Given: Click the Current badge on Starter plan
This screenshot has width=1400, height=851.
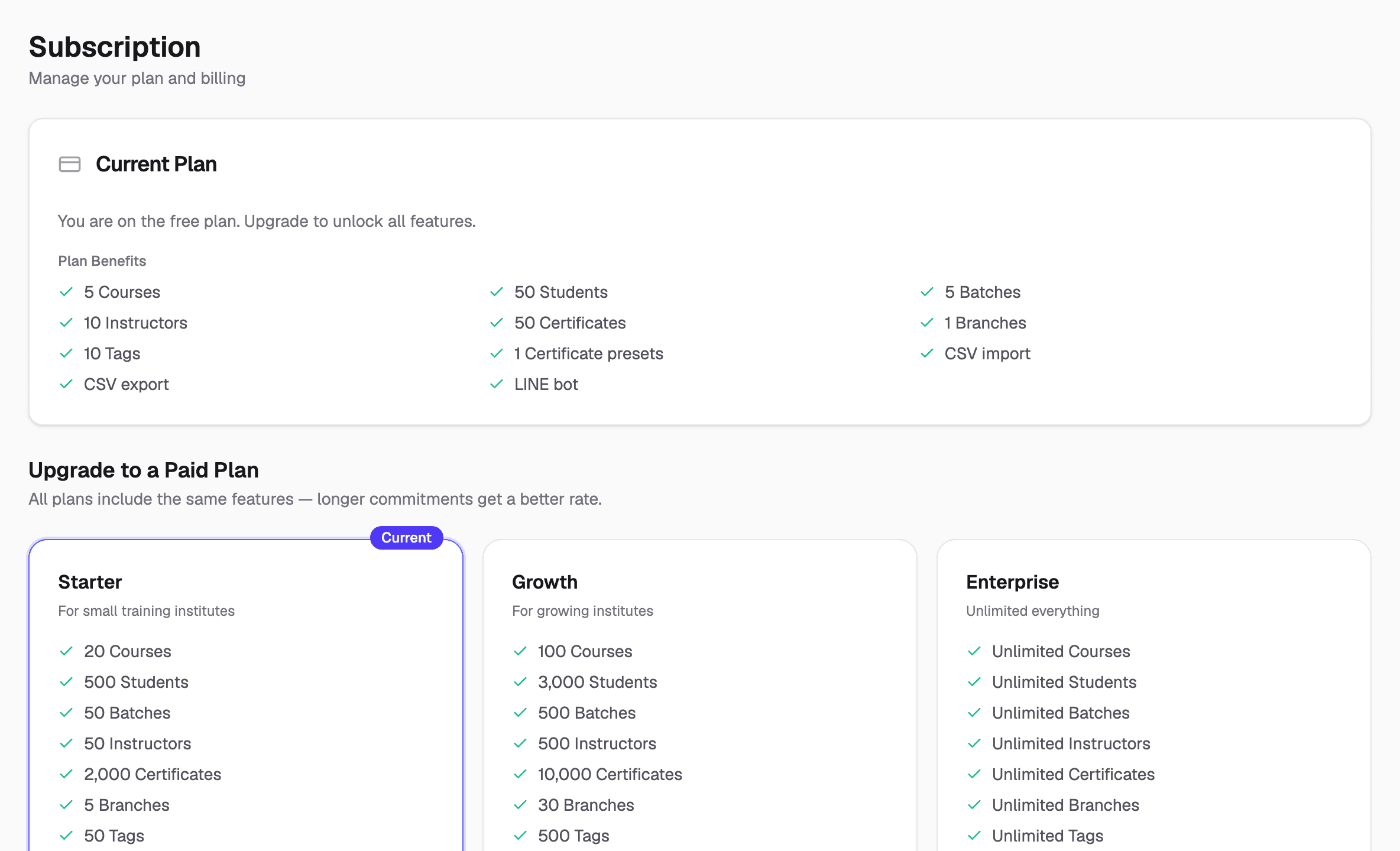Looking at the screenshot, I should pos(406,538).
